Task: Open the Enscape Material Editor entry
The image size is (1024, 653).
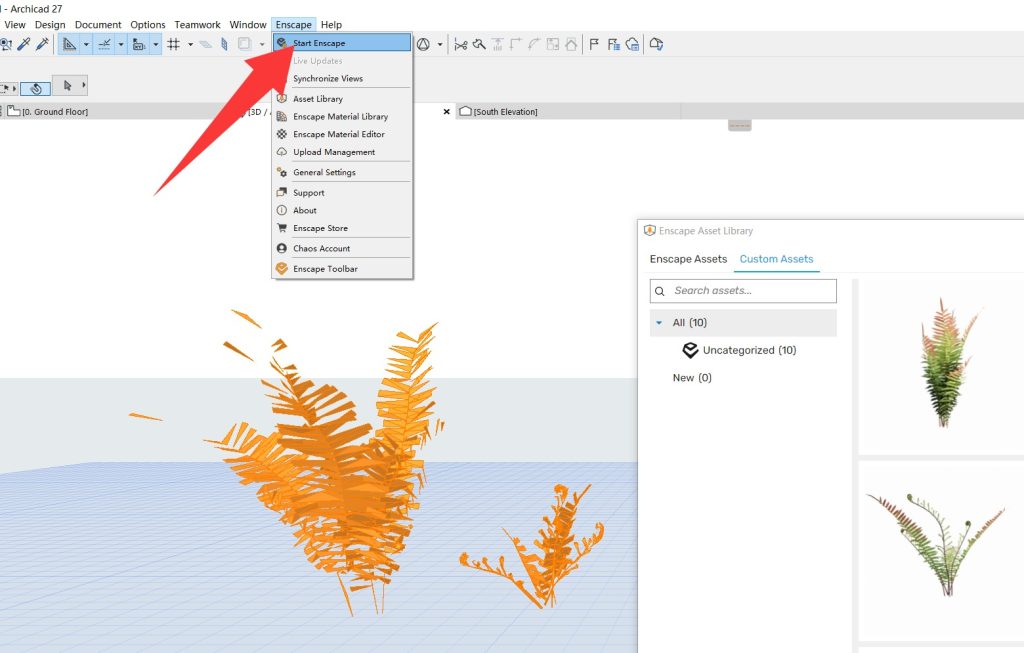Action: point(338,134)
